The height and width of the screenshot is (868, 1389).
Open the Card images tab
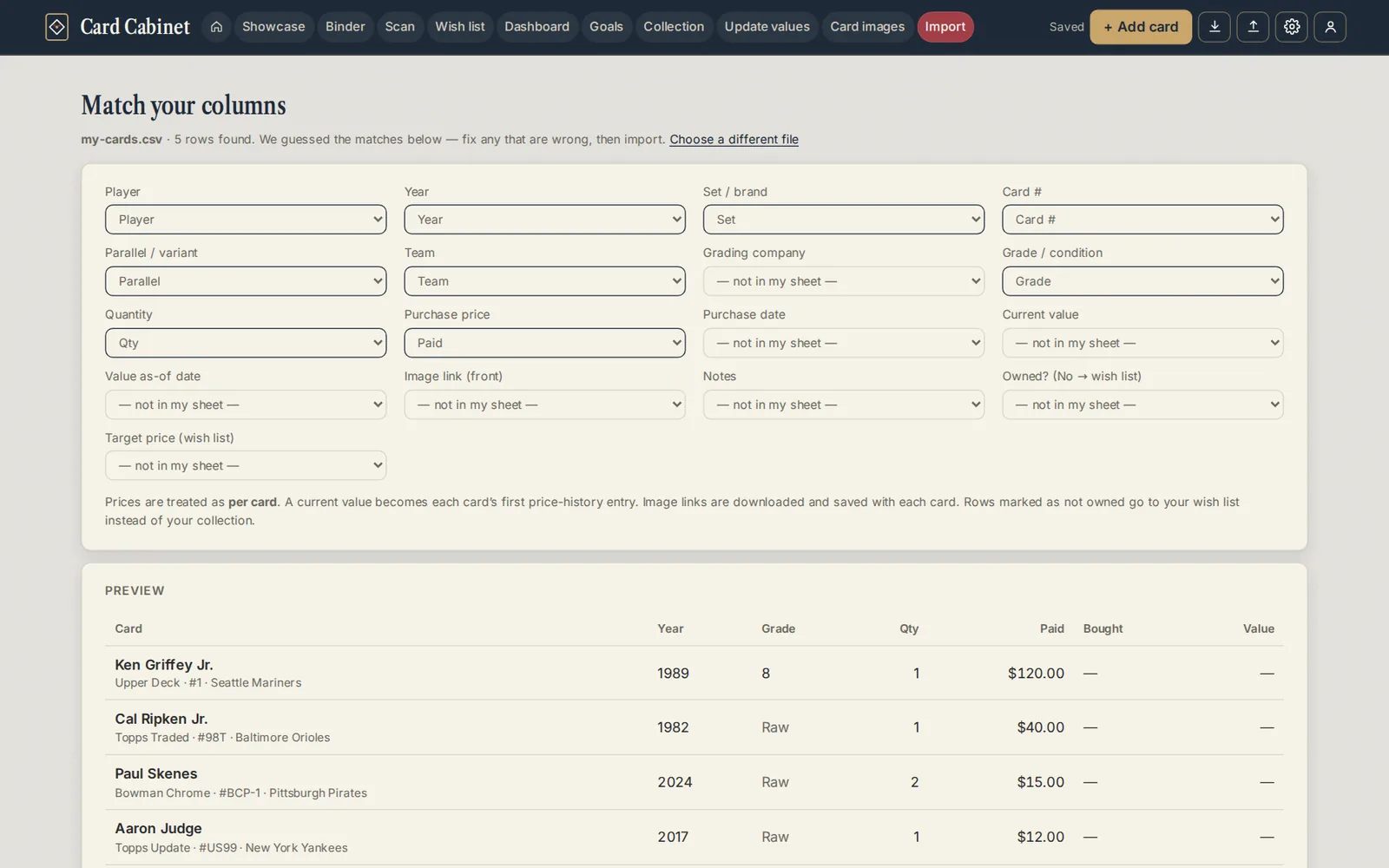tap(867, 27)
